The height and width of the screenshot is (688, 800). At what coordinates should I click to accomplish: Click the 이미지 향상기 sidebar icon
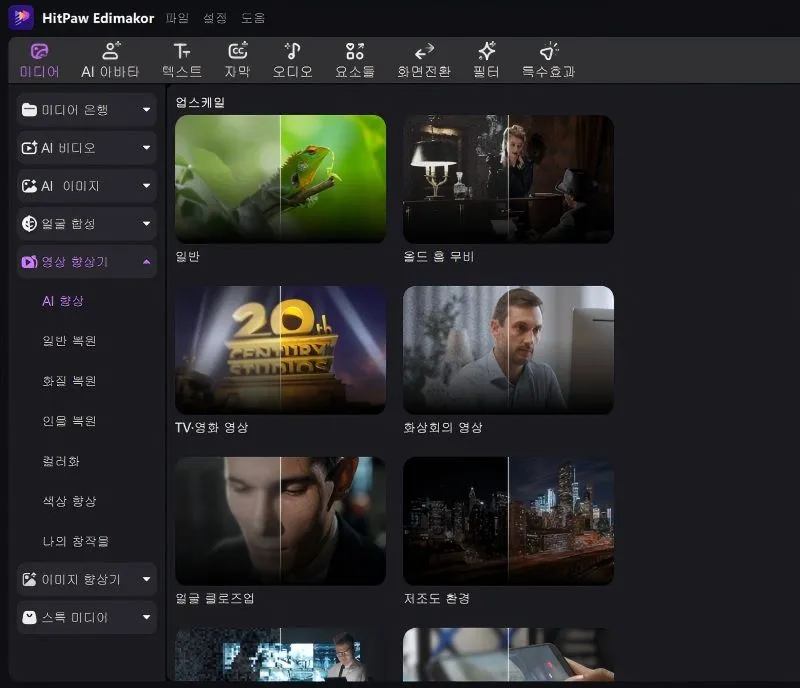(x=30, y=579)
